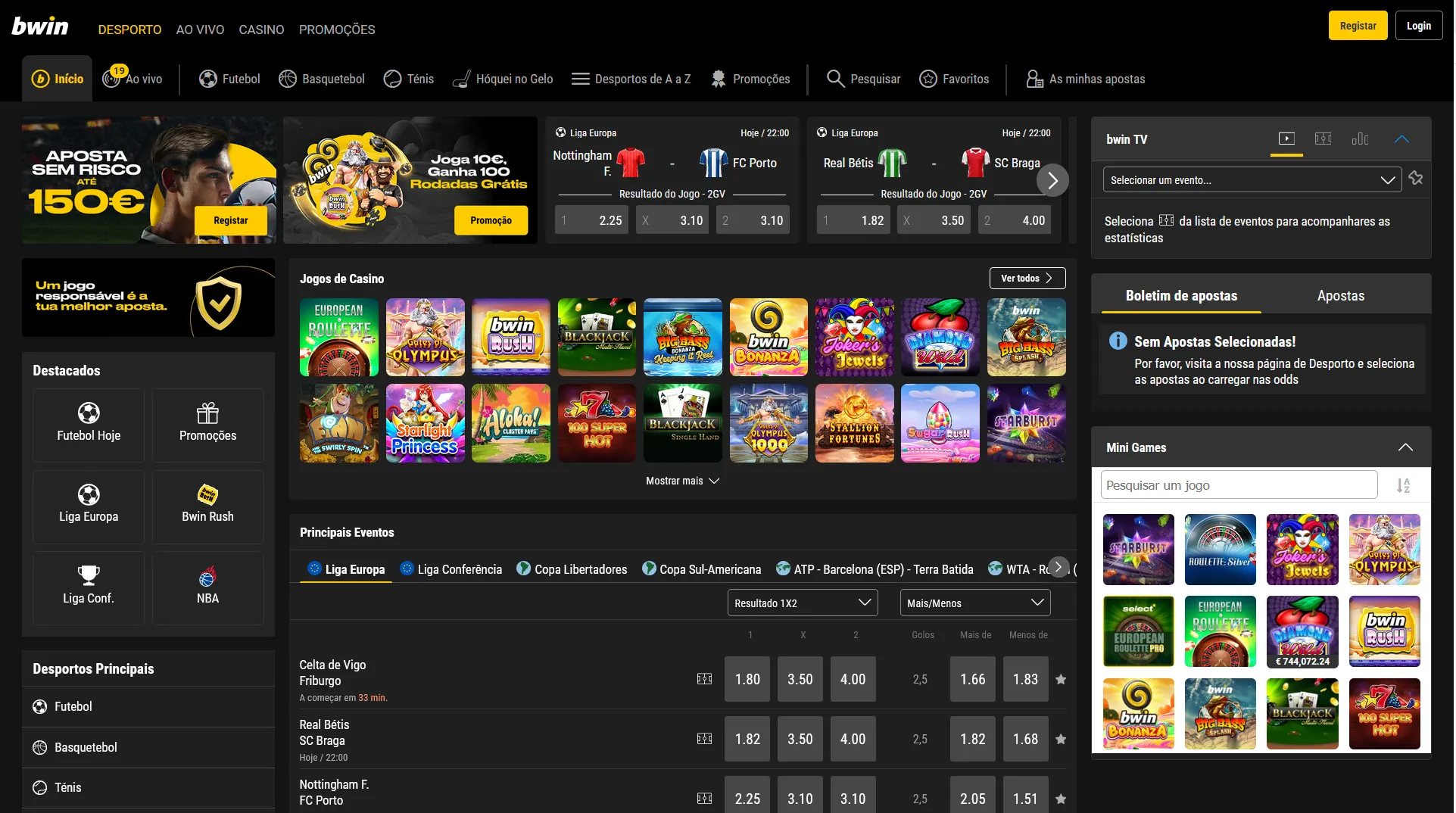Go to Ténis in the top sports bar

pyautogui.click(x=409, y=79)
